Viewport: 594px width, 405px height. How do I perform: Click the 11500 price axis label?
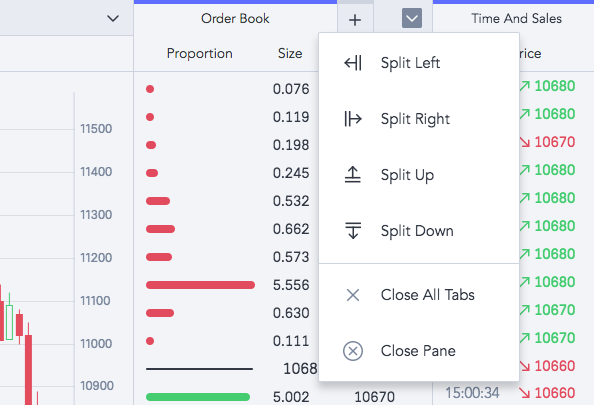(x=96, y=129)
